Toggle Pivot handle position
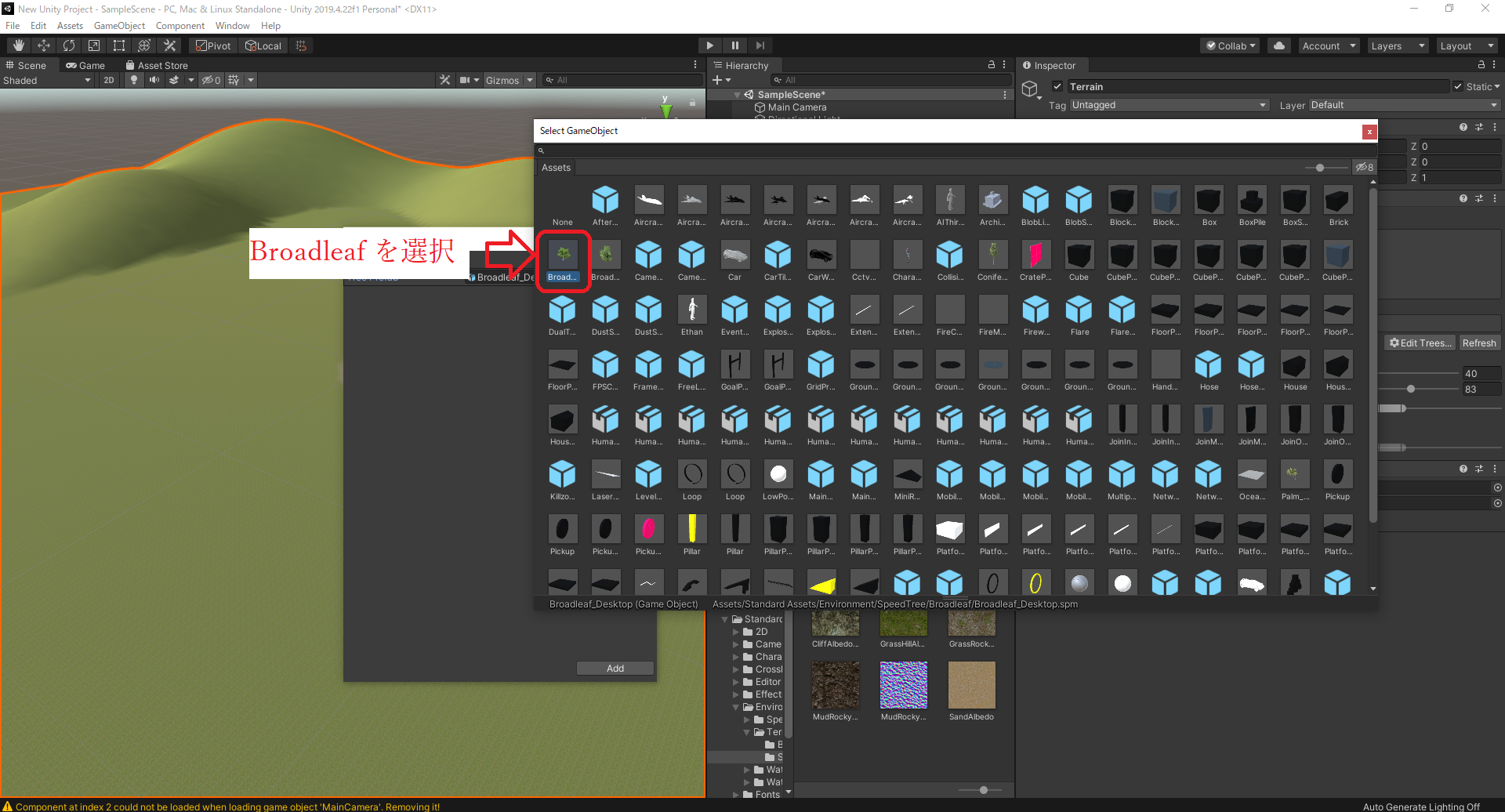The height and width of the screenshot is (812, 1505). click(x=213, y=45)
